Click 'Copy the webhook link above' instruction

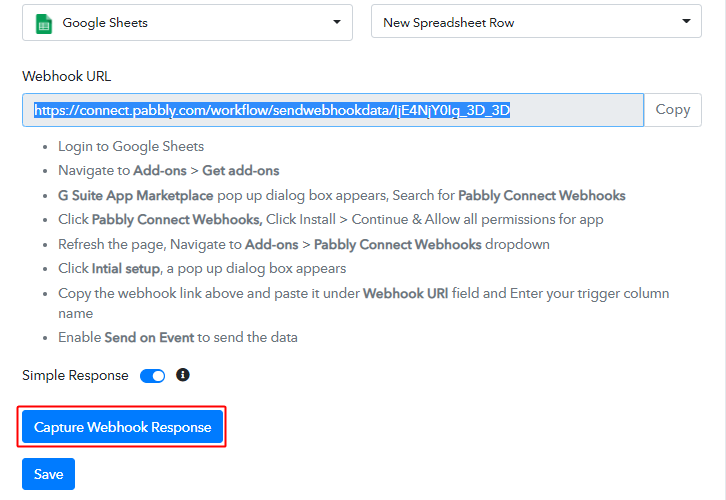(363, 303)
